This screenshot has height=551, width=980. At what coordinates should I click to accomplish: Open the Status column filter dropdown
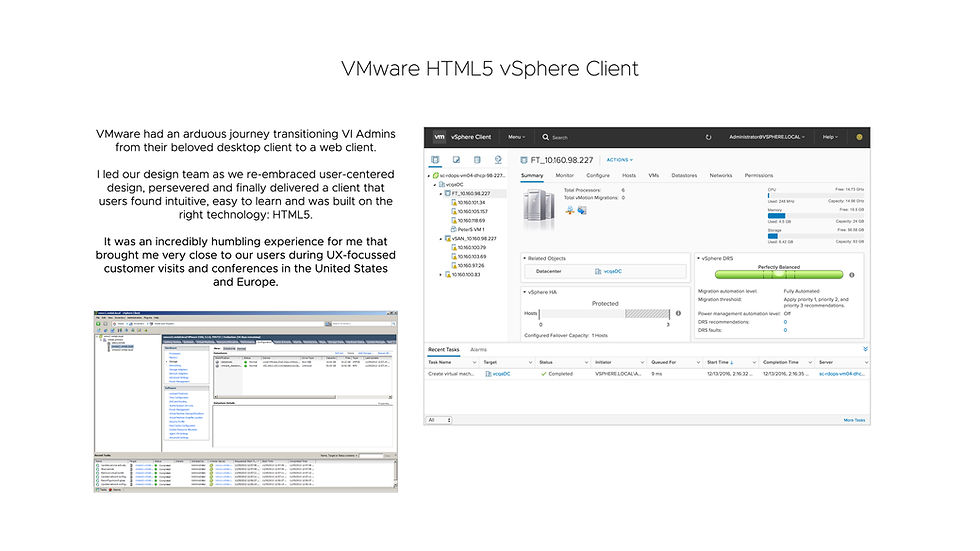tap(586, 362)
